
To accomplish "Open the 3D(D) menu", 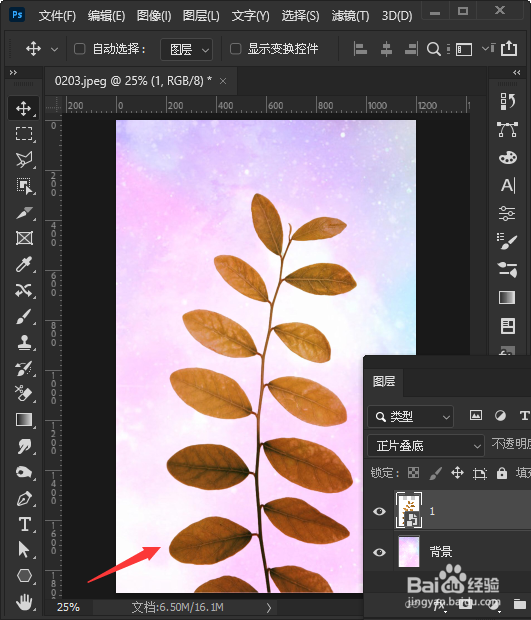I will click(397, 16).
